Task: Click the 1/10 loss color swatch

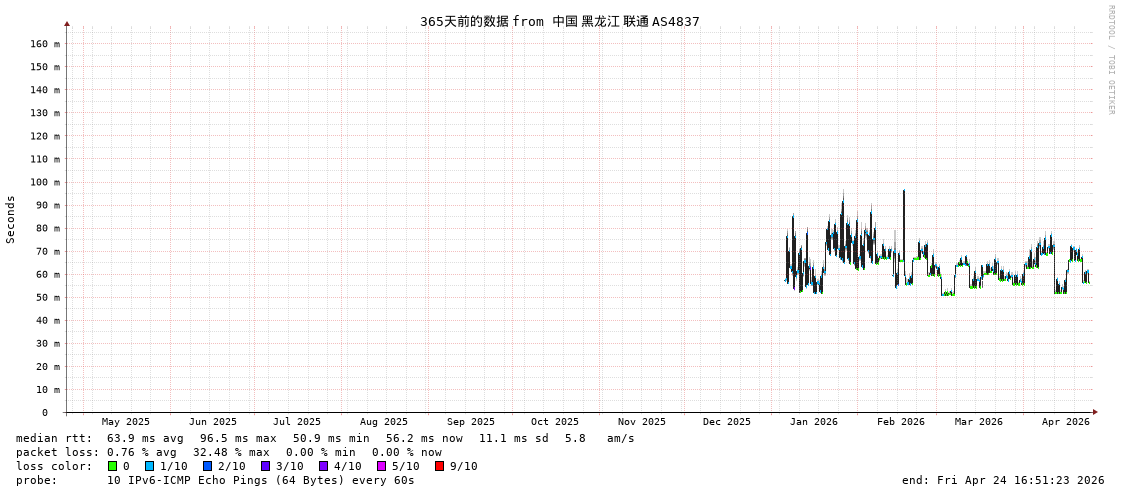Action: point(150,466)
